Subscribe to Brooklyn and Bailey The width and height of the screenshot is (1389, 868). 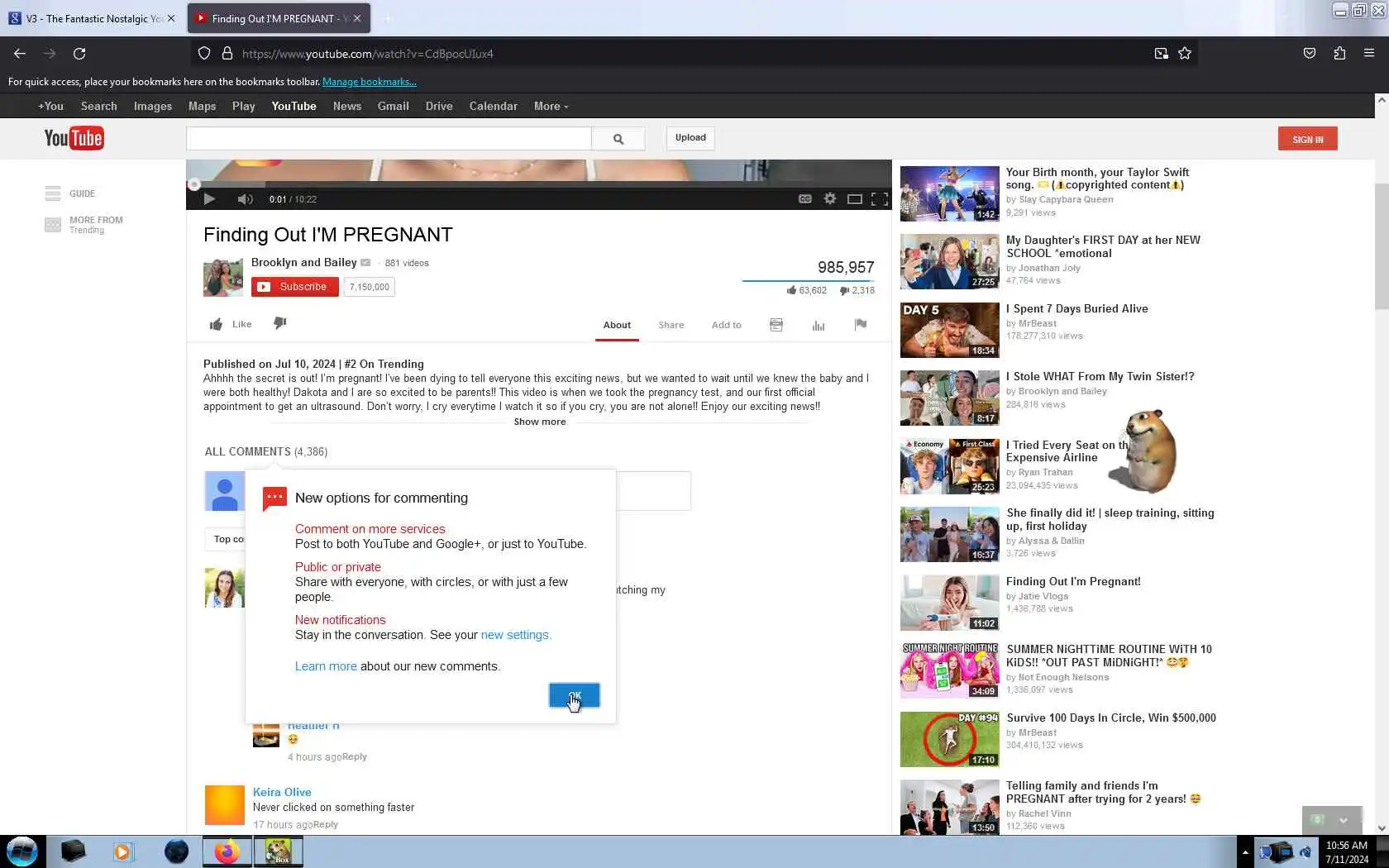[295, 287]
